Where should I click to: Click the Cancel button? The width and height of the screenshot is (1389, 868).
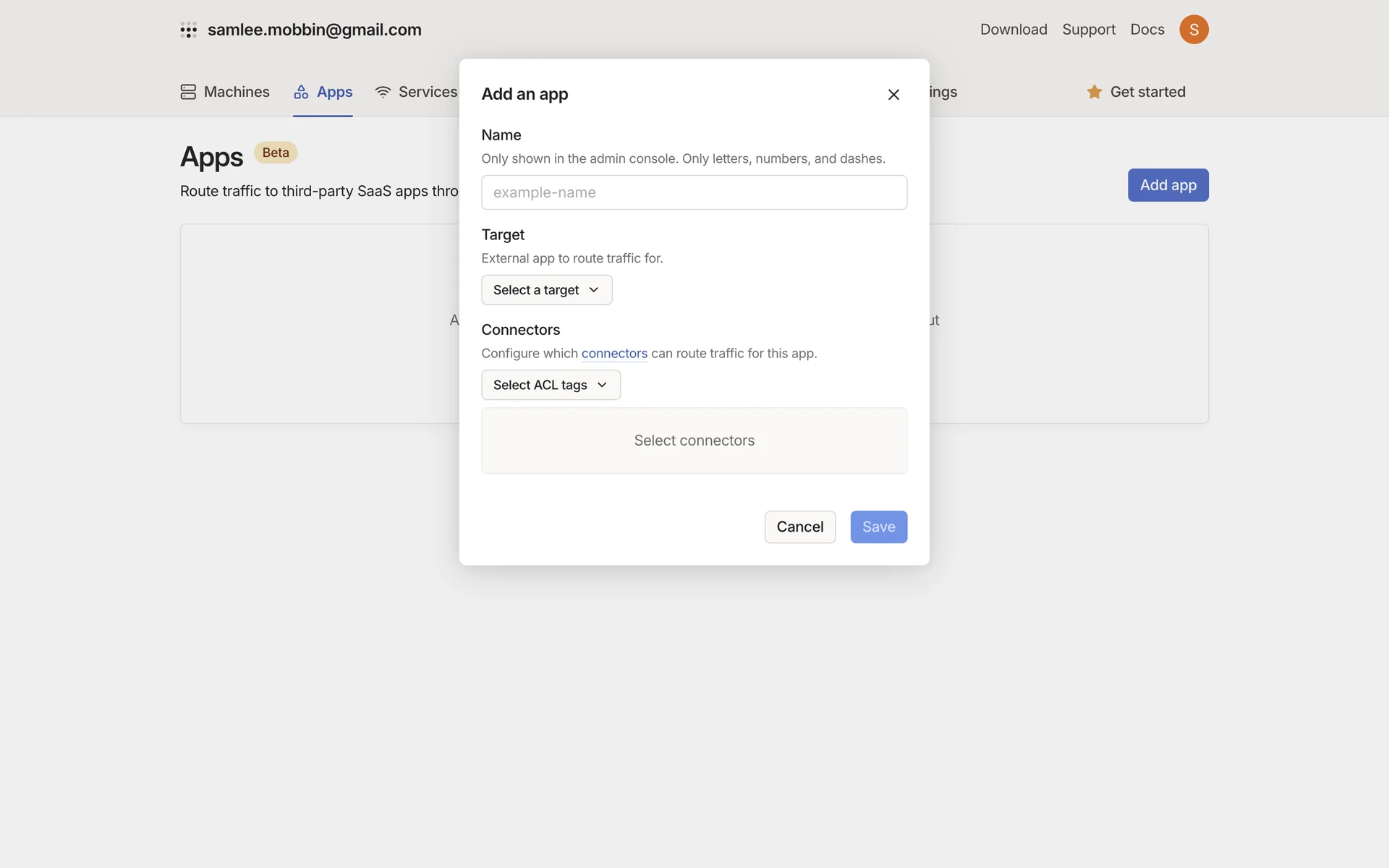click(x=799, y=527)
